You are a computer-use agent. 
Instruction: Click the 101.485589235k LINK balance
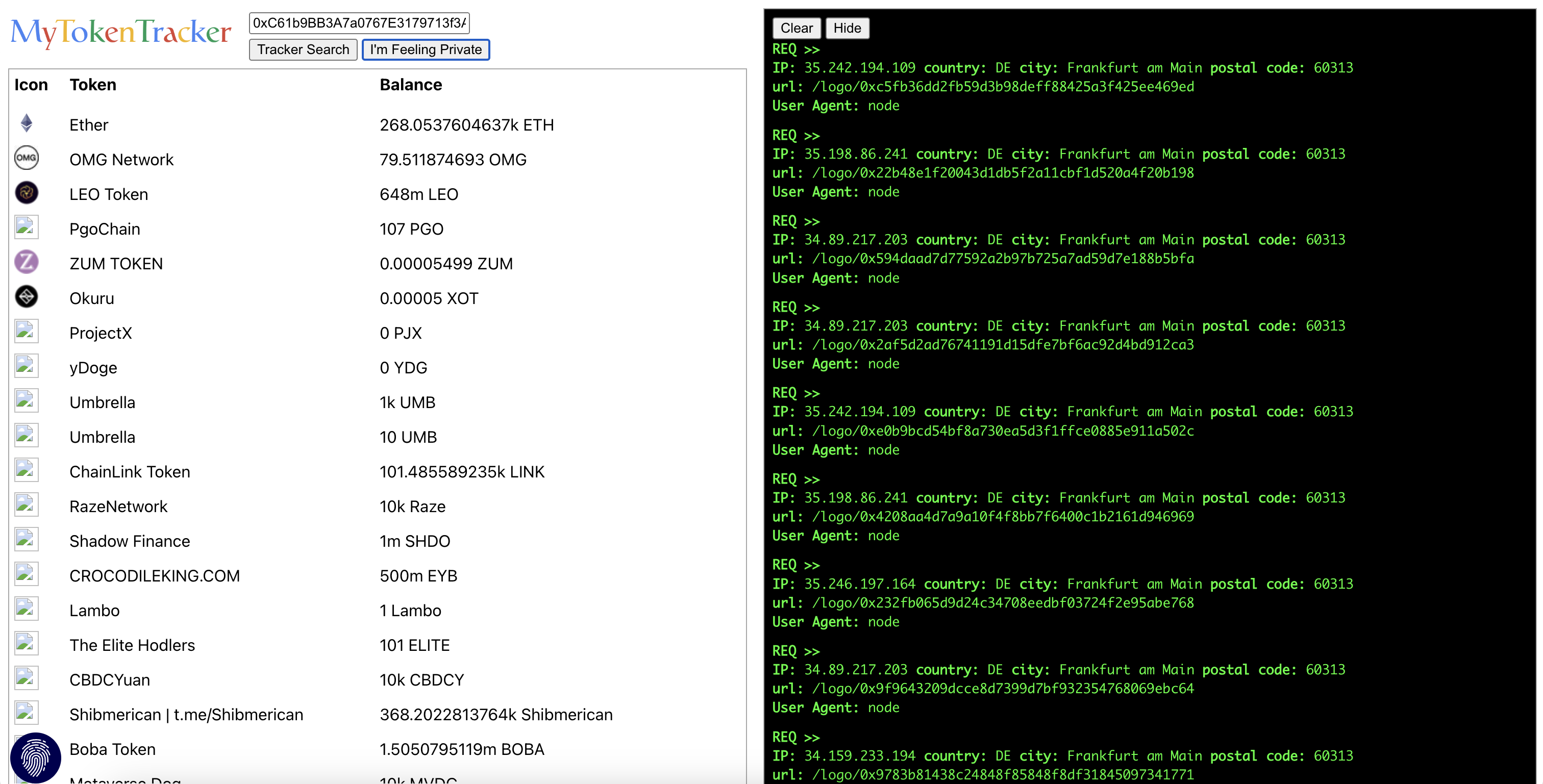coord(462,472)
